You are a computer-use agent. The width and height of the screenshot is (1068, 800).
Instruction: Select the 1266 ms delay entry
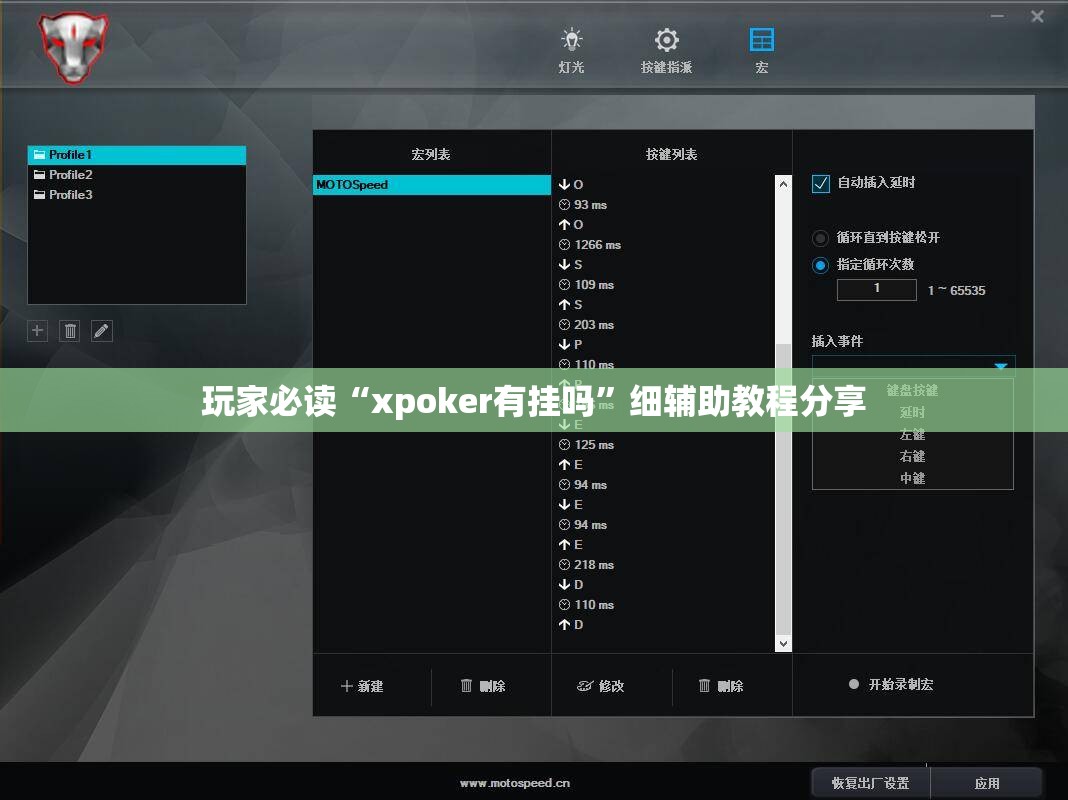point(590,244)
